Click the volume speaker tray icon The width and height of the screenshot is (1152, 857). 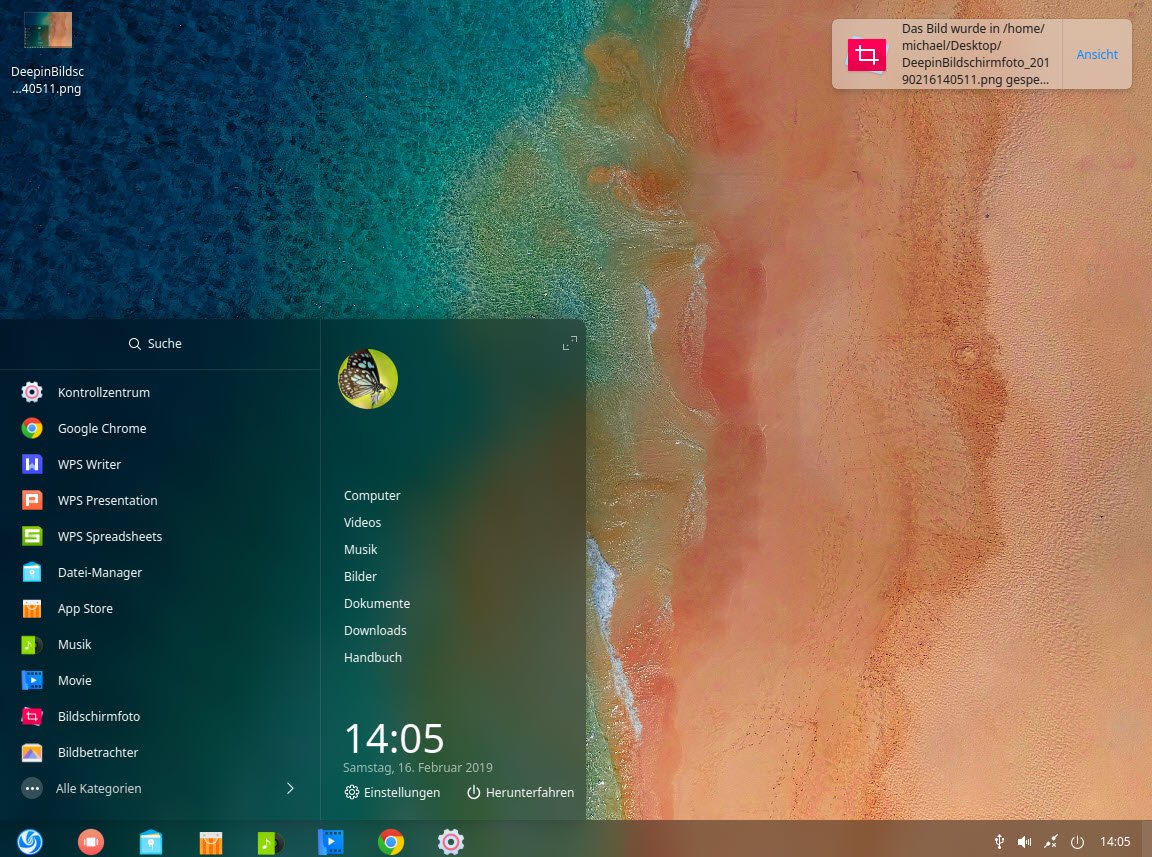click(x=1024, y=842)
